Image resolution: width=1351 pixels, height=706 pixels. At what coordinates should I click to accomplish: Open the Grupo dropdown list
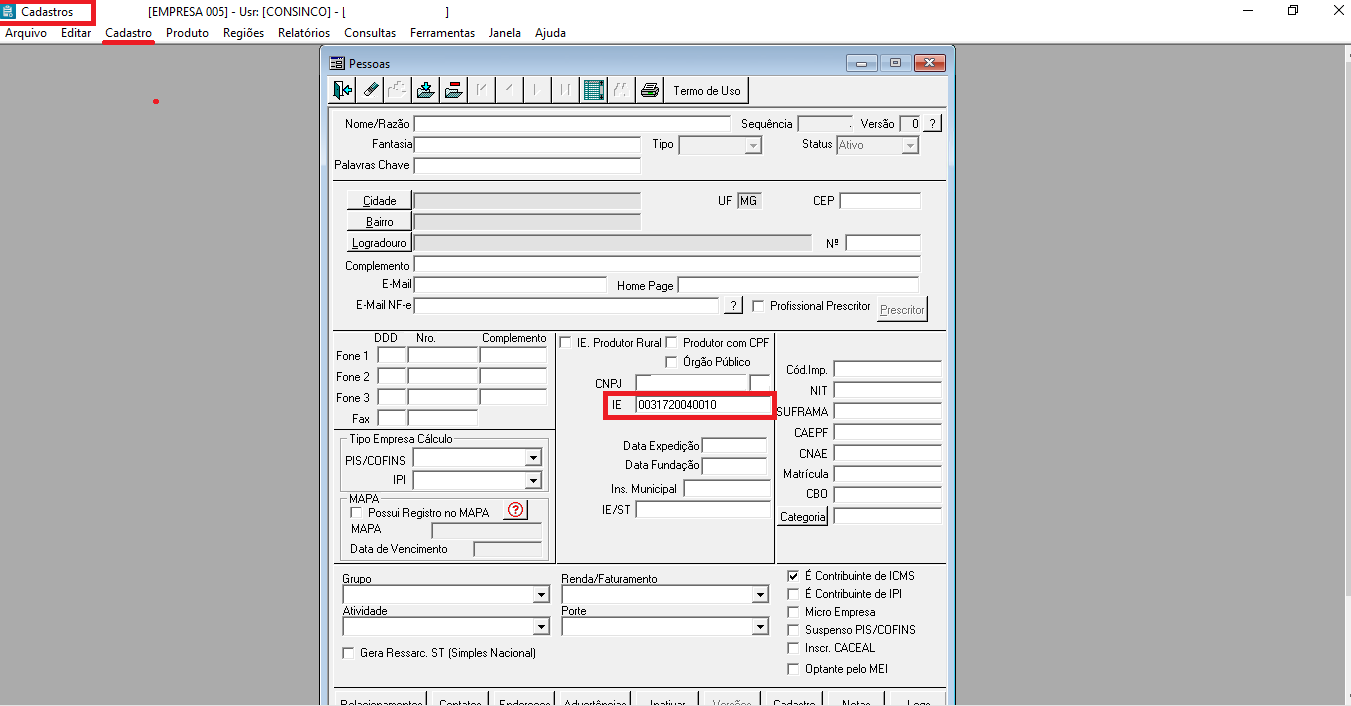click(541, 595)
